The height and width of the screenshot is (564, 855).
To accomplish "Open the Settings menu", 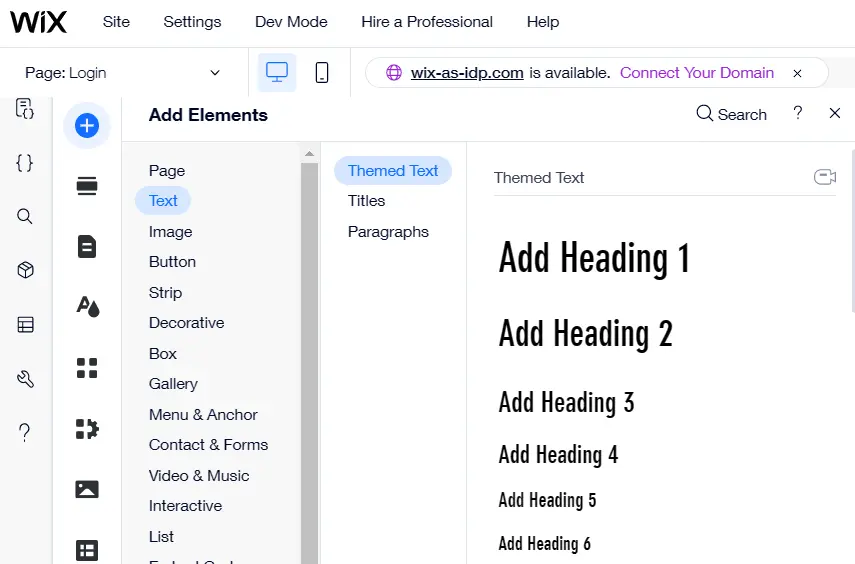I will pyautogui.click(x=192, y=22).
